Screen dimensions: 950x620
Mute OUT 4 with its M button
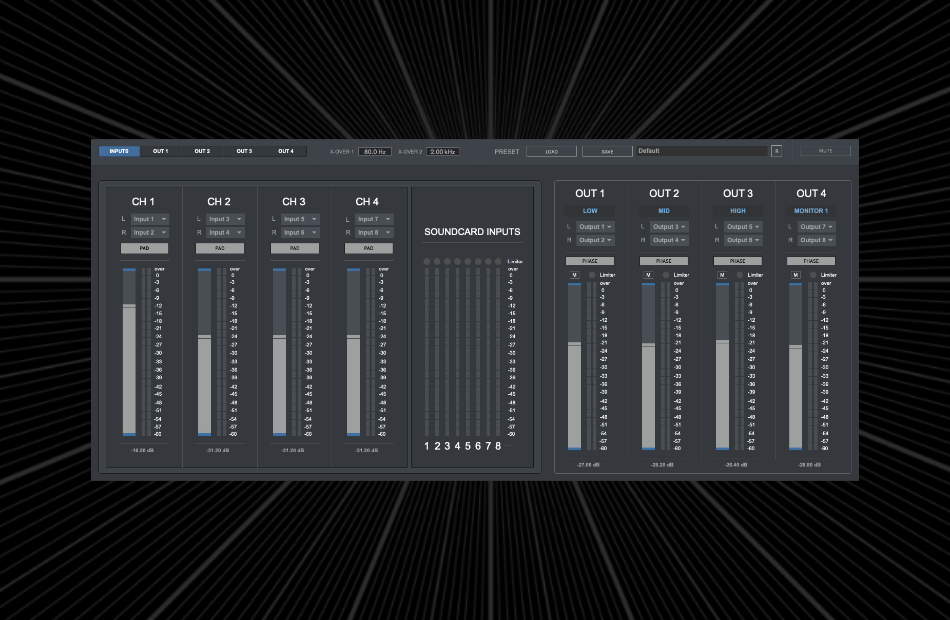[796, 275]
